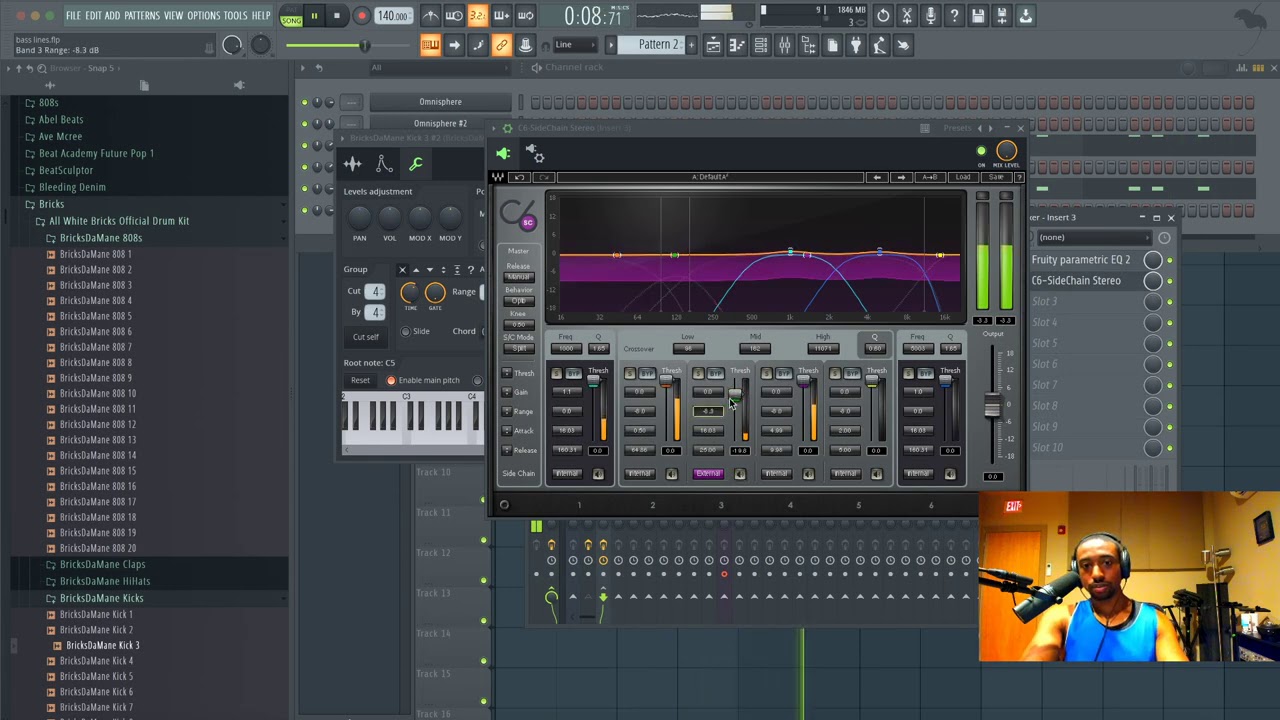
Task: Open the ADD menu
Action: point(112,16)
